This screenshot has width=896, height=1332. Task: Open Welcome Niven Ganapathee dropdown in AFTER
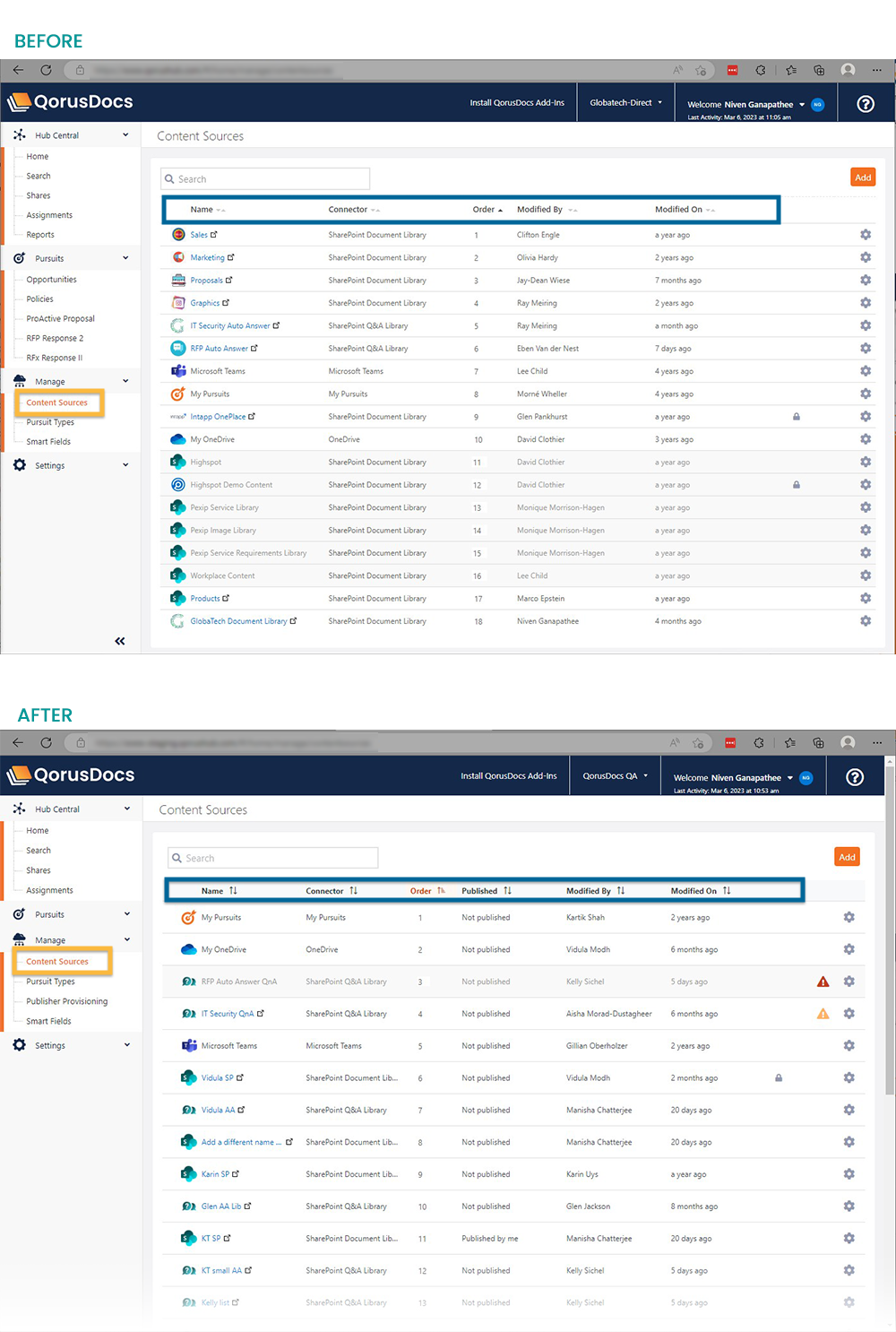point(733,778)
